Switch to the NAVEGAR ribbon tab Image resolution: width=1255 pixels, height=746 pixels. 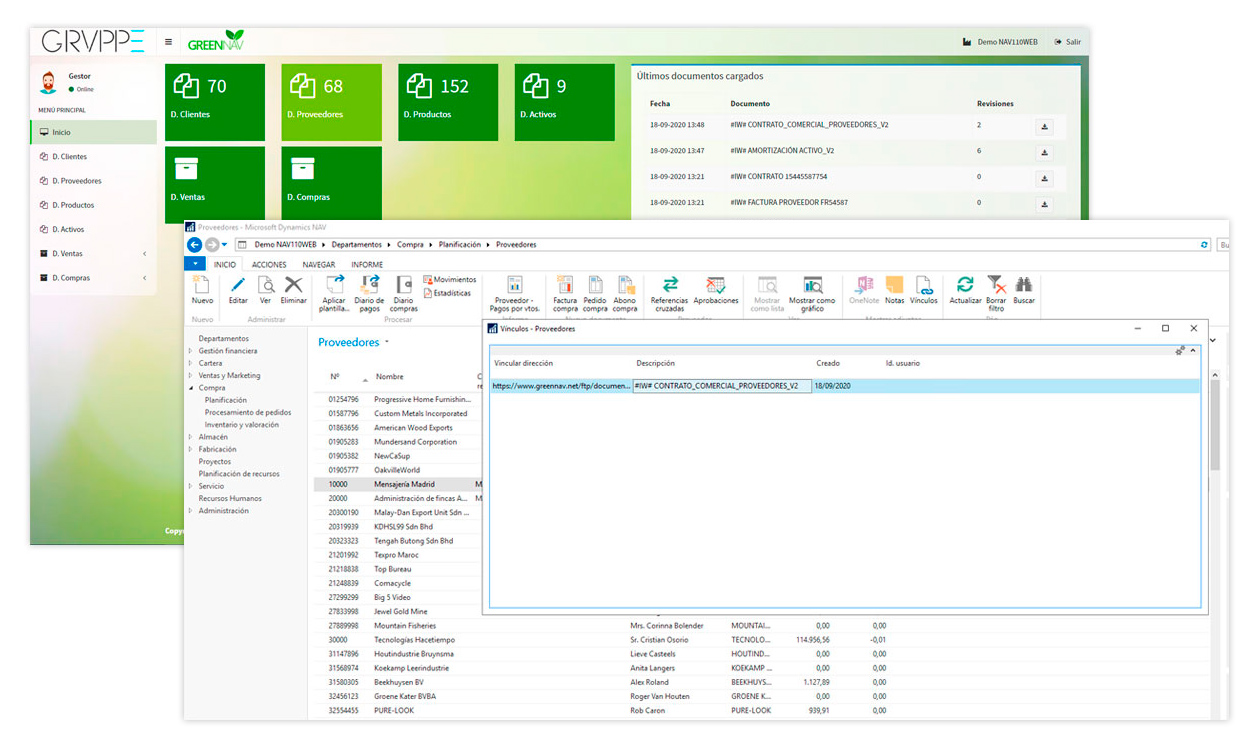(319, 265)
